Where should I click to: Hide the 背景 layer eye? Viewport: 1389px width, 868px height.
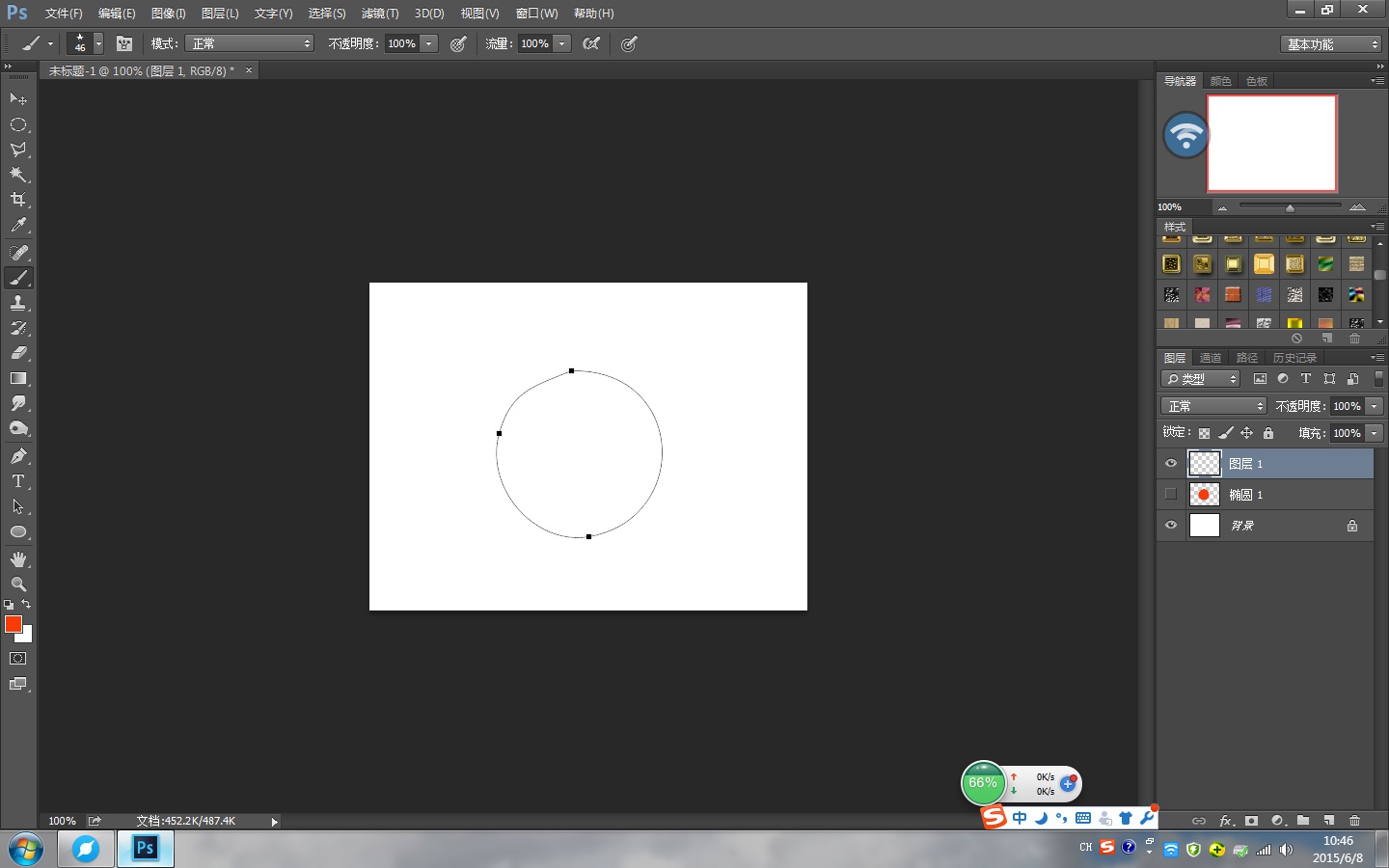[x=1171, y=526]
